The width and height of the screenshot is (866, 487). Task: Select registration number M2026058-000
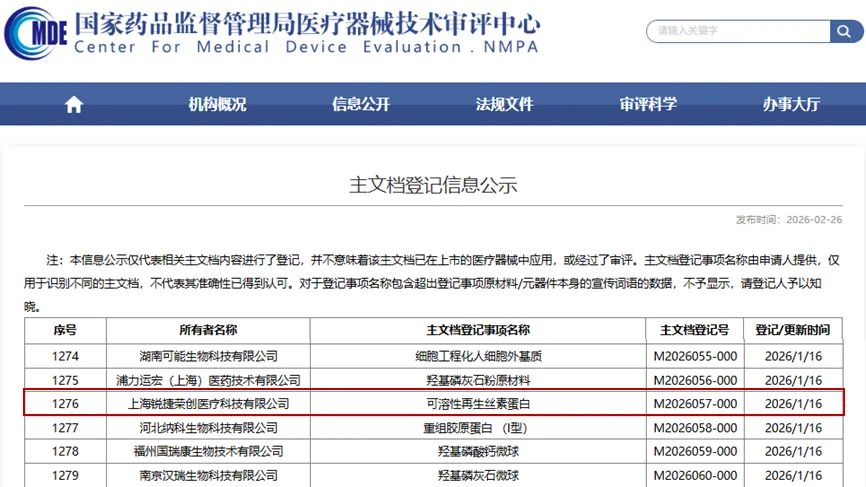[x=695, y=427]
